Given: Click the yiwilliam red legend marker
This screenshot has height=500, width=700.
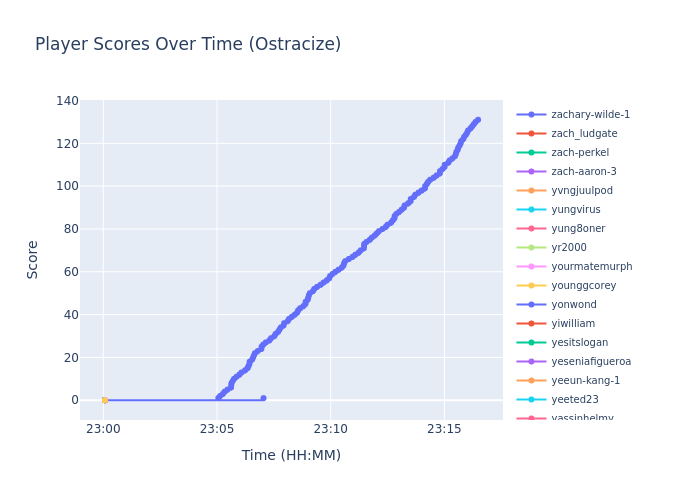Looking at the screenshot, I should tap(531, 324).
